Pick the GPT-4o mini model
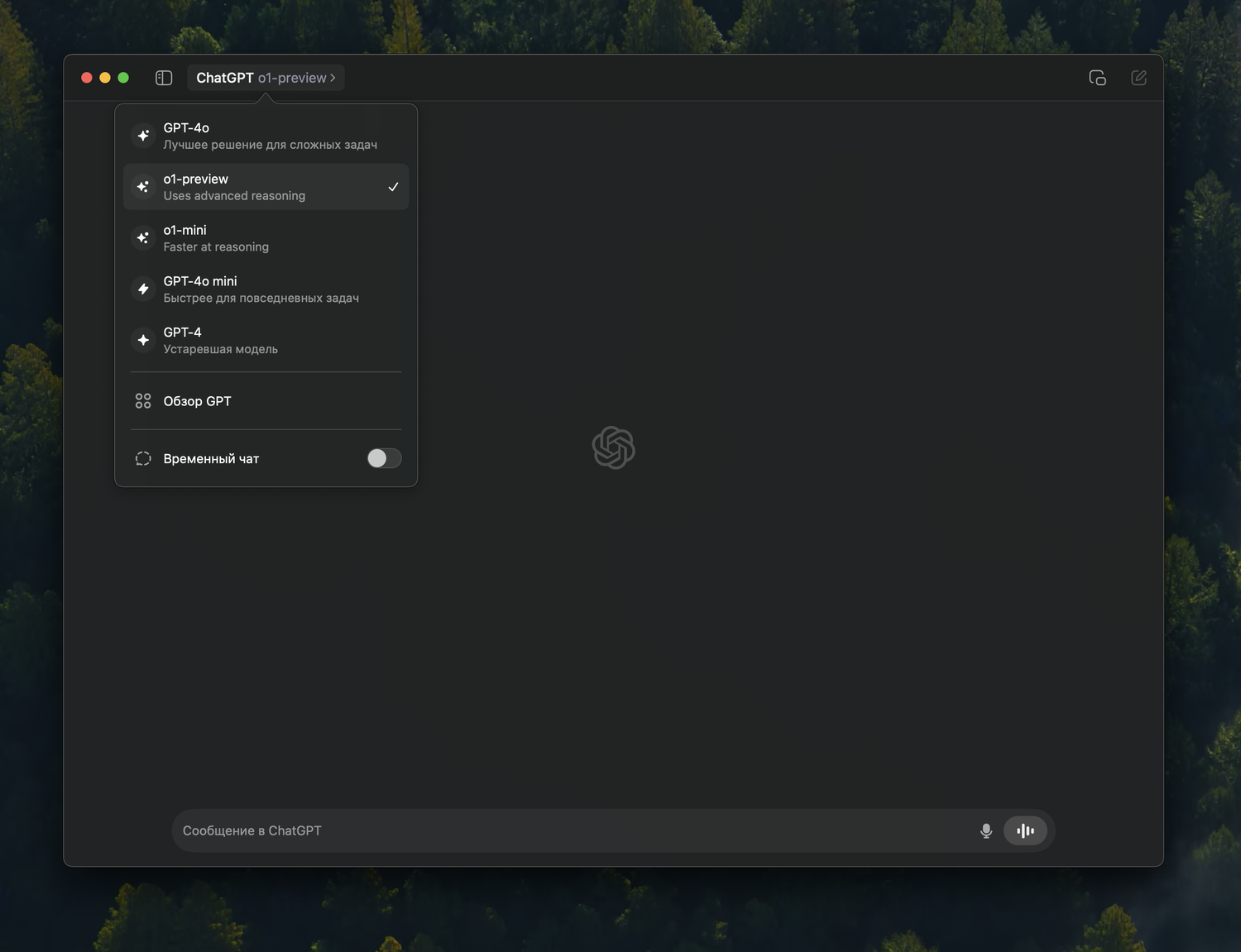The width and height of the screenshot is (1241, 952). pos(266,289)
